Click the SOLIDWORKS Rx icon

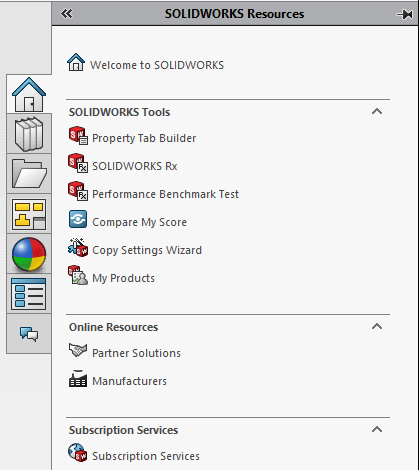[78, 163]
